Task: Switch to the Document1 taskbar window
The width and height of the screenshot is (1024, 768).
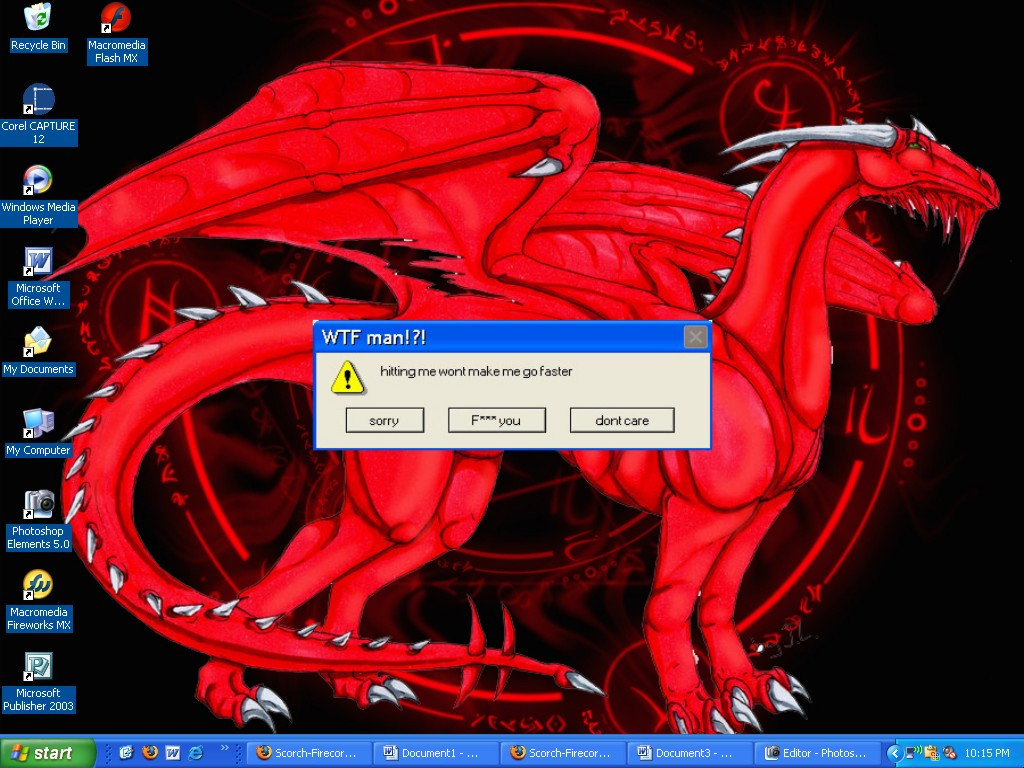Action: 436,753
